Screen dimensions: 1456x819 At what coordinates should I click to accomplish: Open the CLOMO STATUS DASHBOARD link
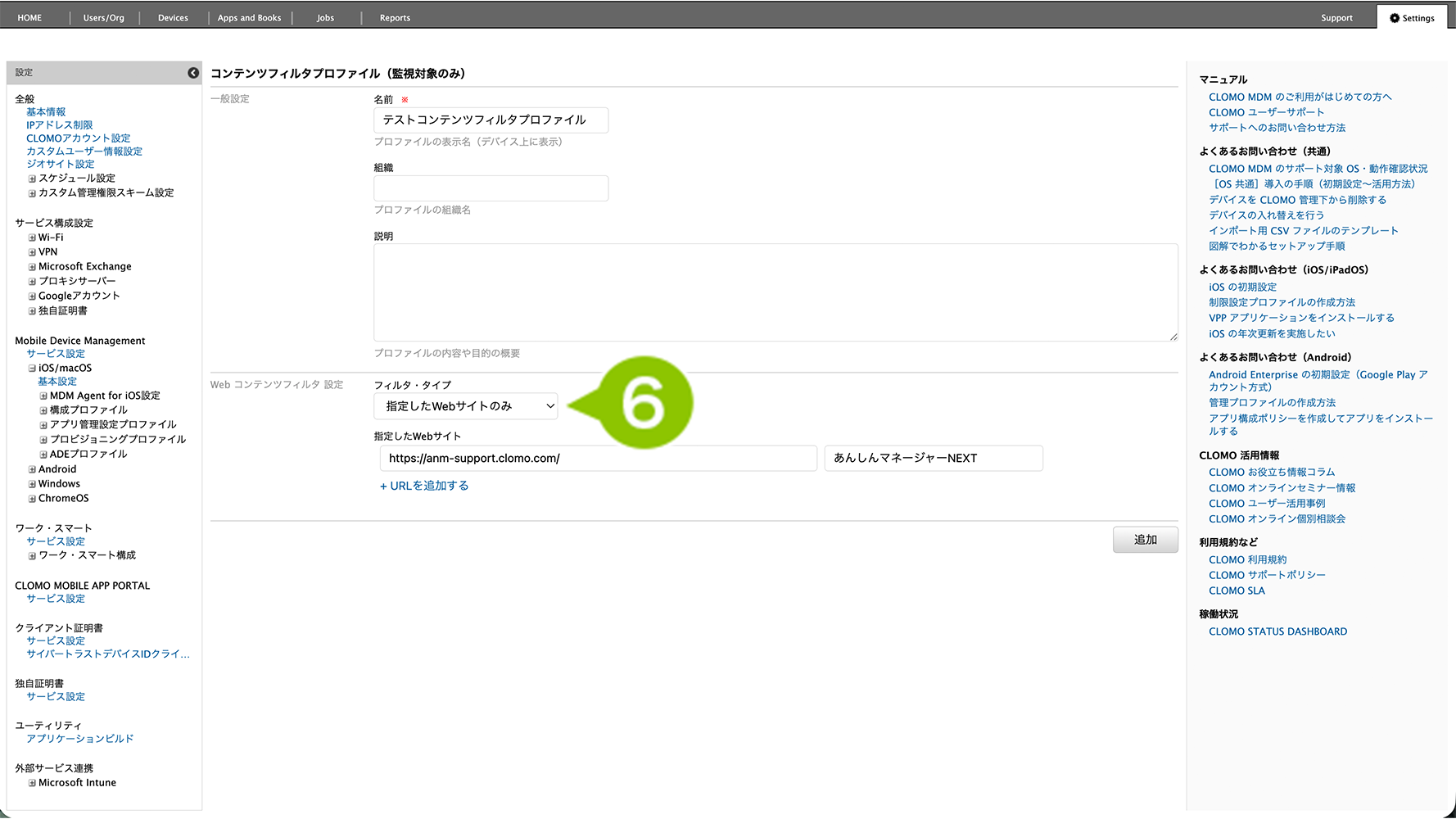pyautogui.click(x=1277, y=631)
